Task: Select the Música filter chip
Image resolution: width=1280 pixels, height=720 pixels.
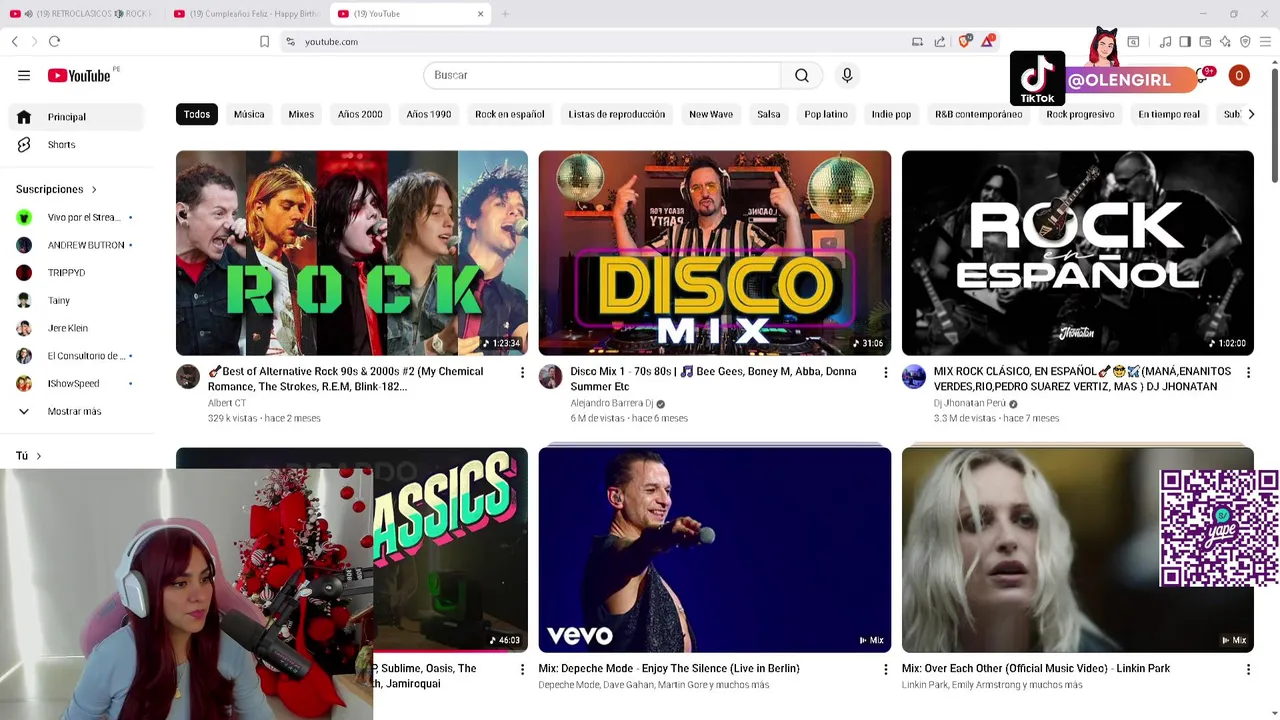Action: click(249, 114)
